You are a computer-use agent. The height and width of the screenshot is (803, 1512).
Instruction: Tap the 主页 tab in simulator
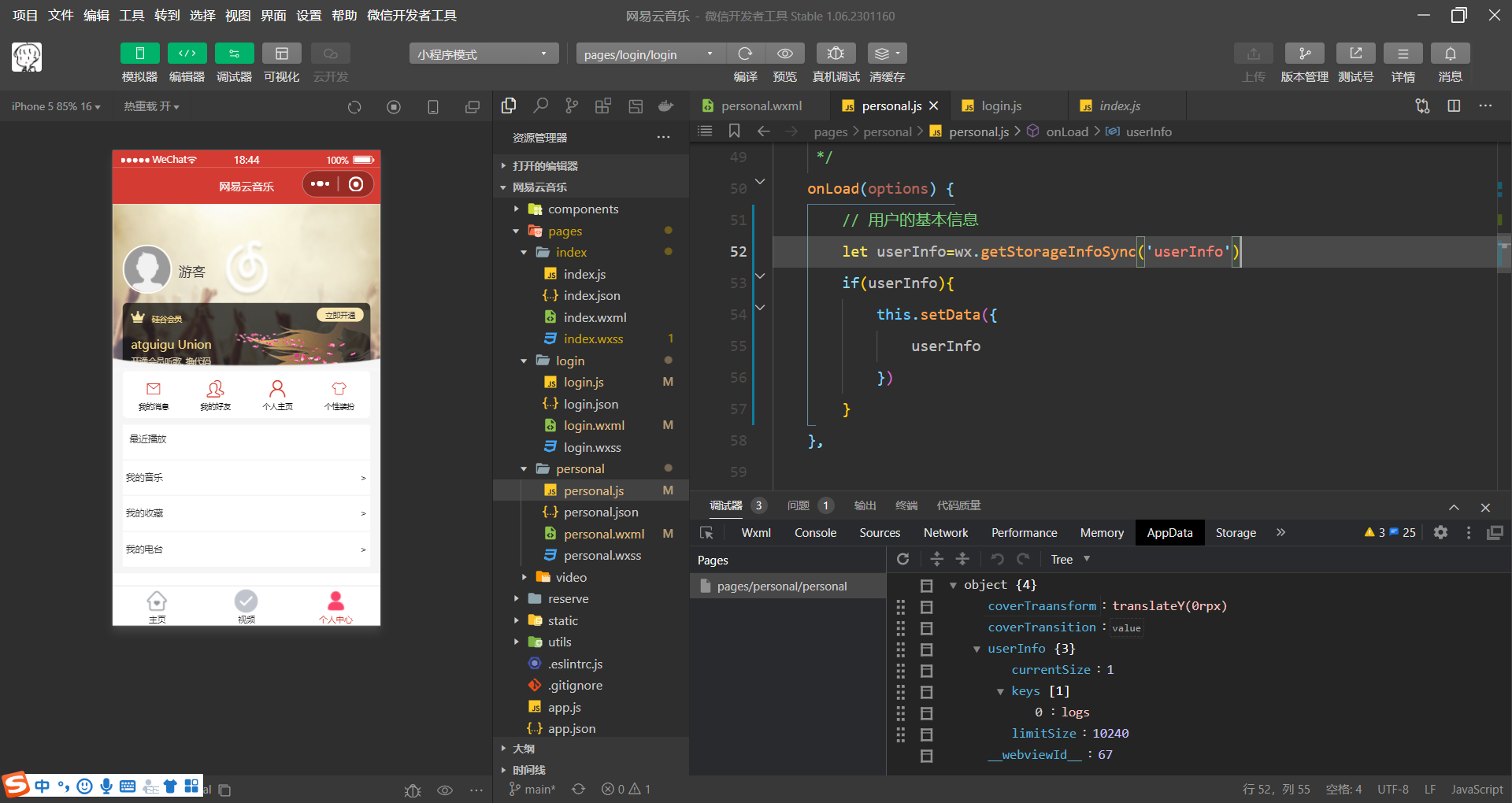point(157,606)
